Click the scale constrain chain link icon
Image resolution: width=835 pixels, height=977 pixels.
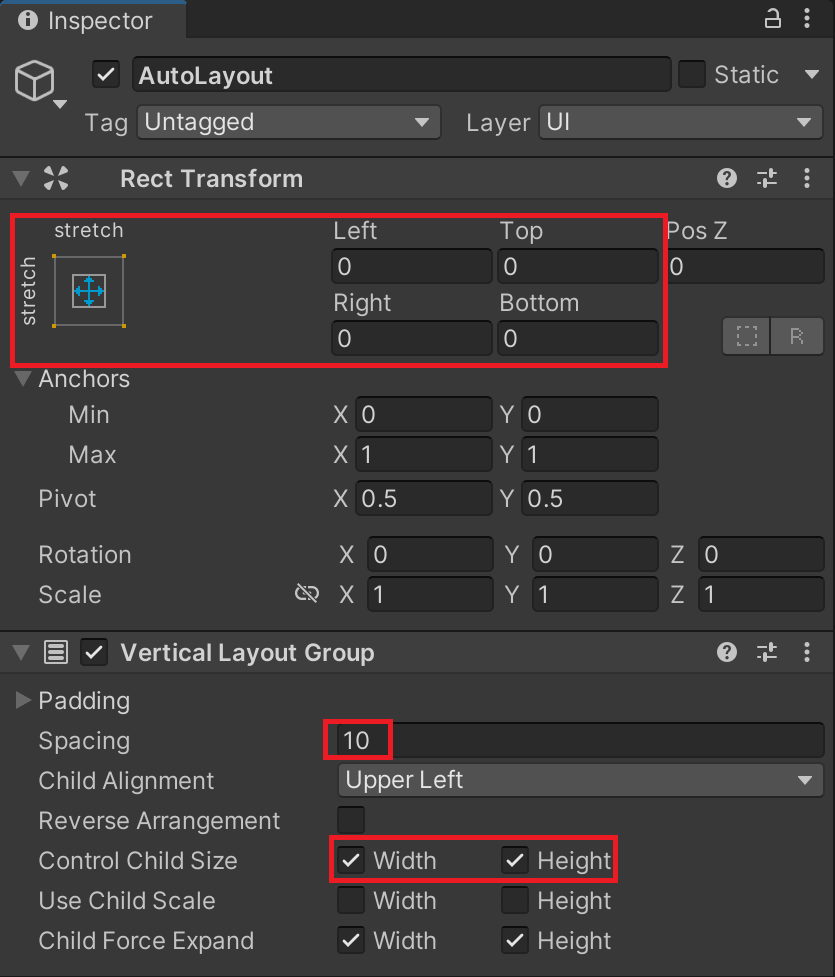[x=307, y=593]
